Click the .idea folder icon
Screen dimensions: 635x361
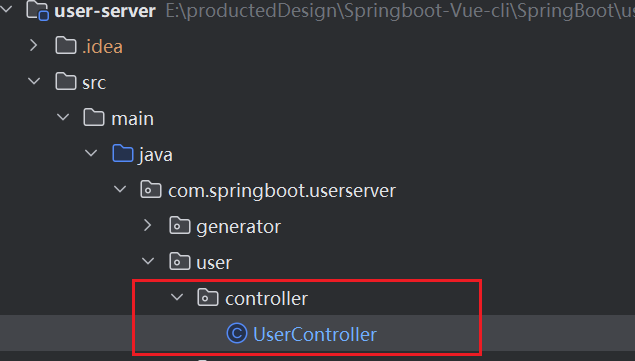click(66, 46)
